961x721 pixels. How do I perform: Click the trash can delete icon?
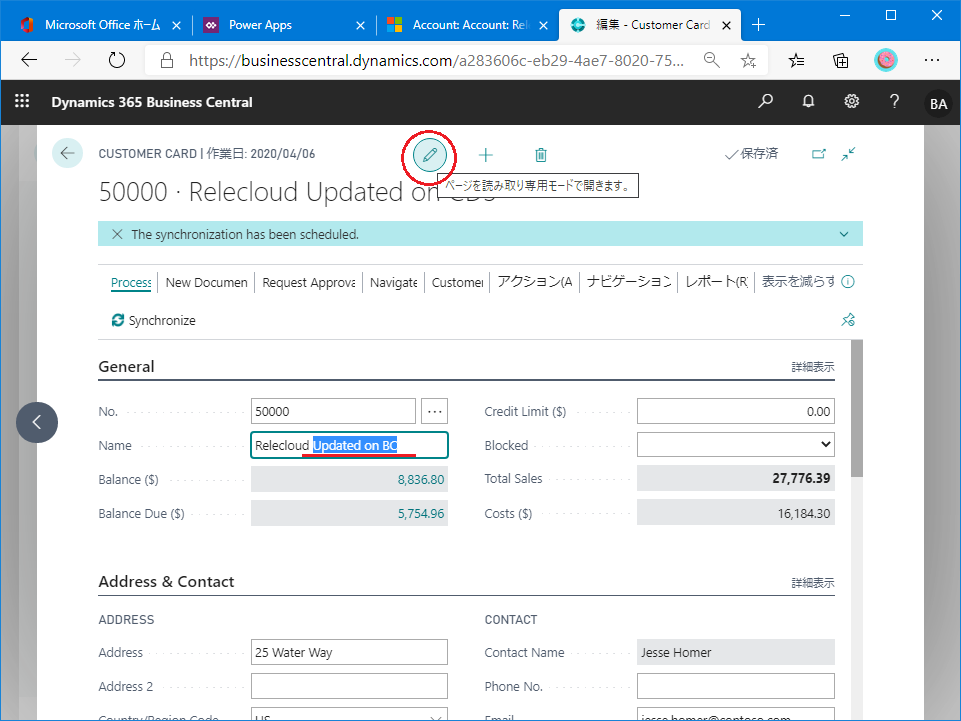tap(541, 155)
